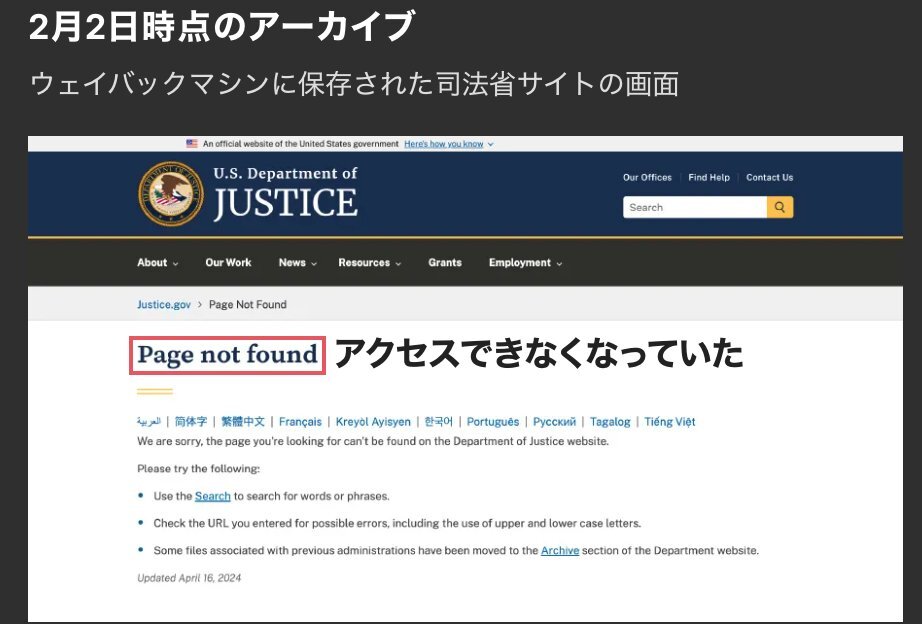Click the US flag icon in banner

[192, 144]
